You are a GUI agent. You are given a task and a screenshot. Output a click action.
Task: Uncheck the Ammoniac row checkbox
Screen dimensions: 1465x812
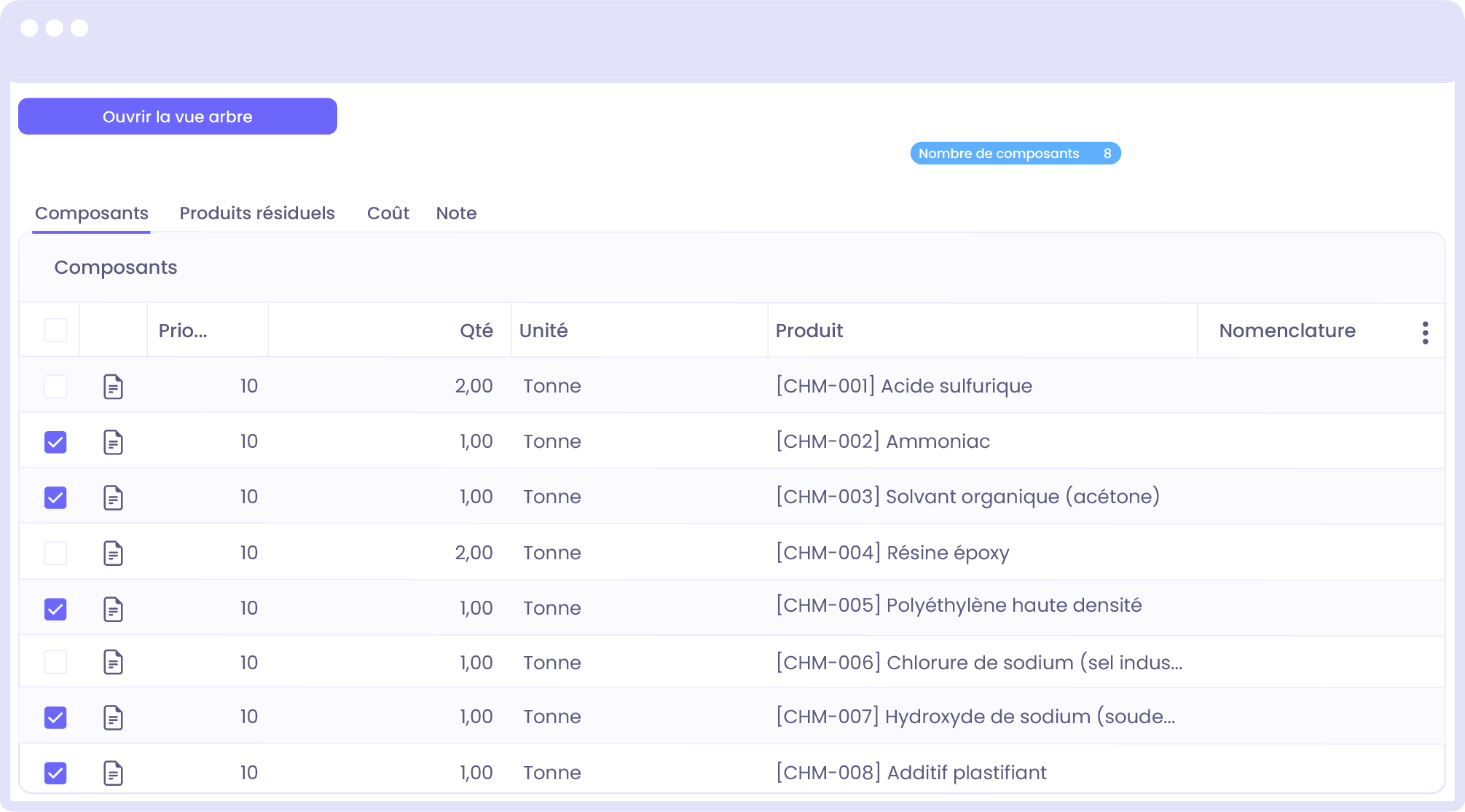[55, 442]
